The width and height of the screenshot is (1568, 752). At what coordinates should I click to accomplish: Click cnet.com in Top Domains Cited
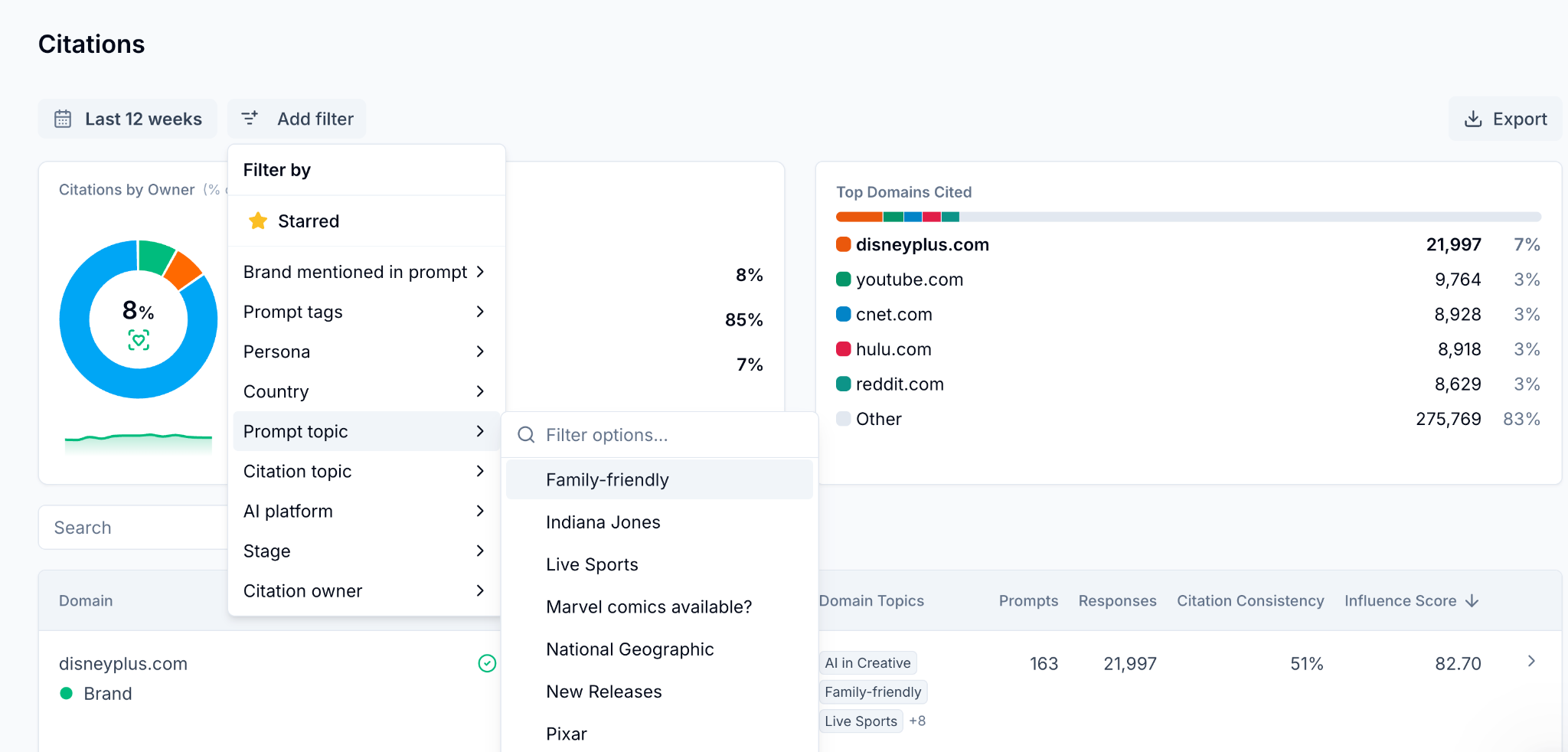(894, 314)
